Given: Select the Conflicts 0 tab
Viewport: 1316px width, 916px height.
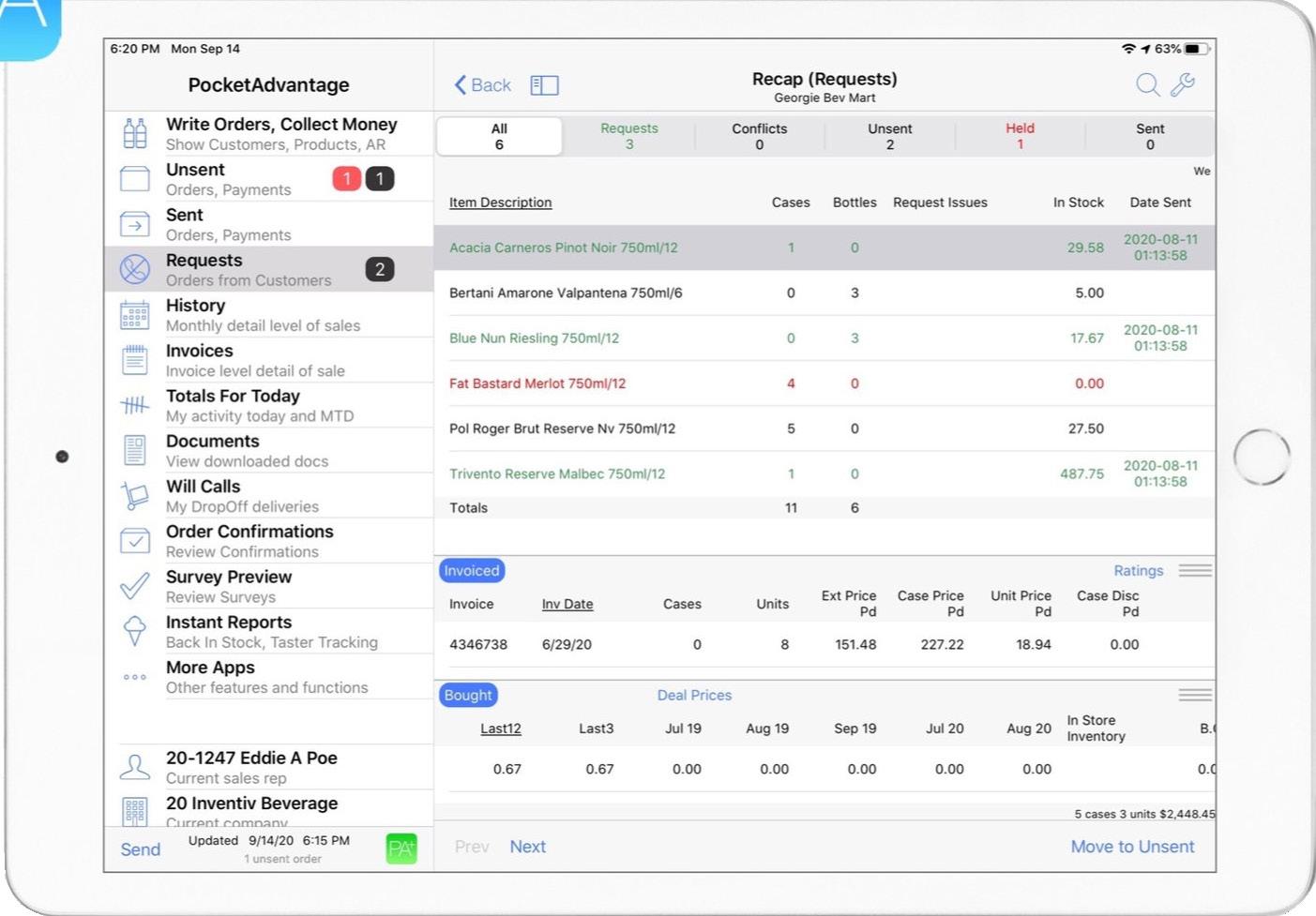Looking at the screenshot, I should tap(760, 136).
